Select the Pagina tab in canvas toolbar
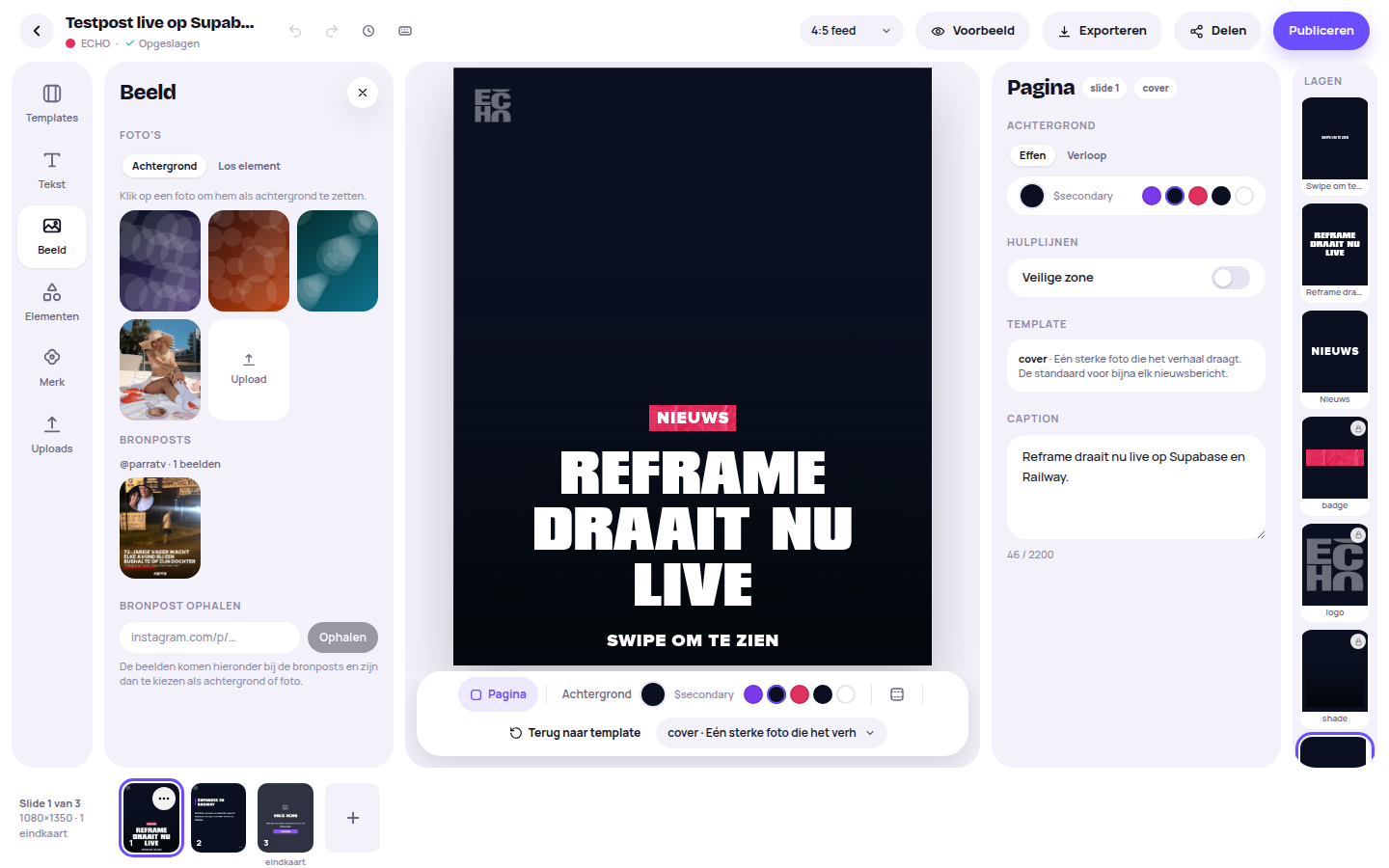Screen dimensions: 1389x868 pos(499,694)
